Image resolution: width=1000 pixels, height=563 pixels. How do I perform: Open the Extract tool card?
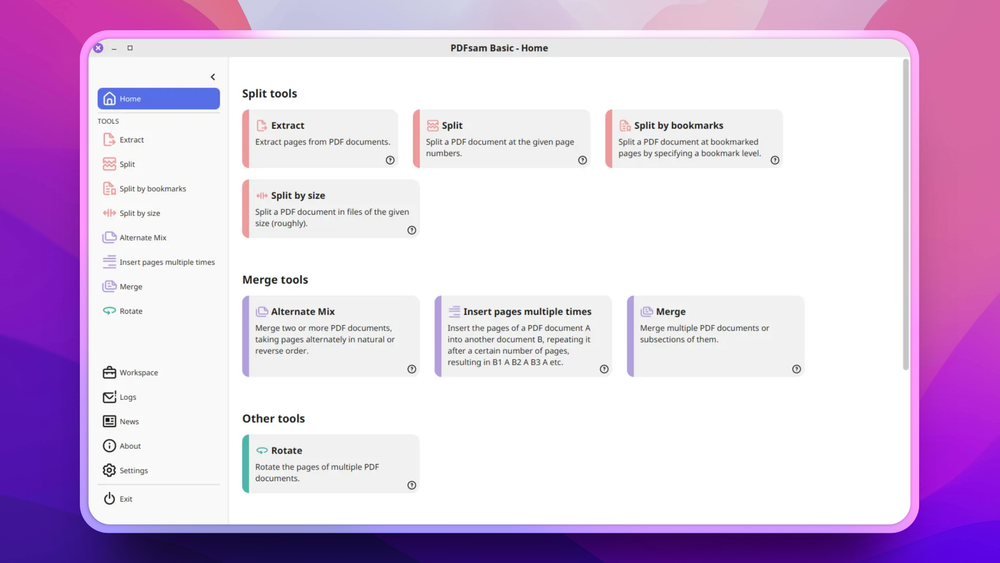pyautogui.click(x=320, y=139)
